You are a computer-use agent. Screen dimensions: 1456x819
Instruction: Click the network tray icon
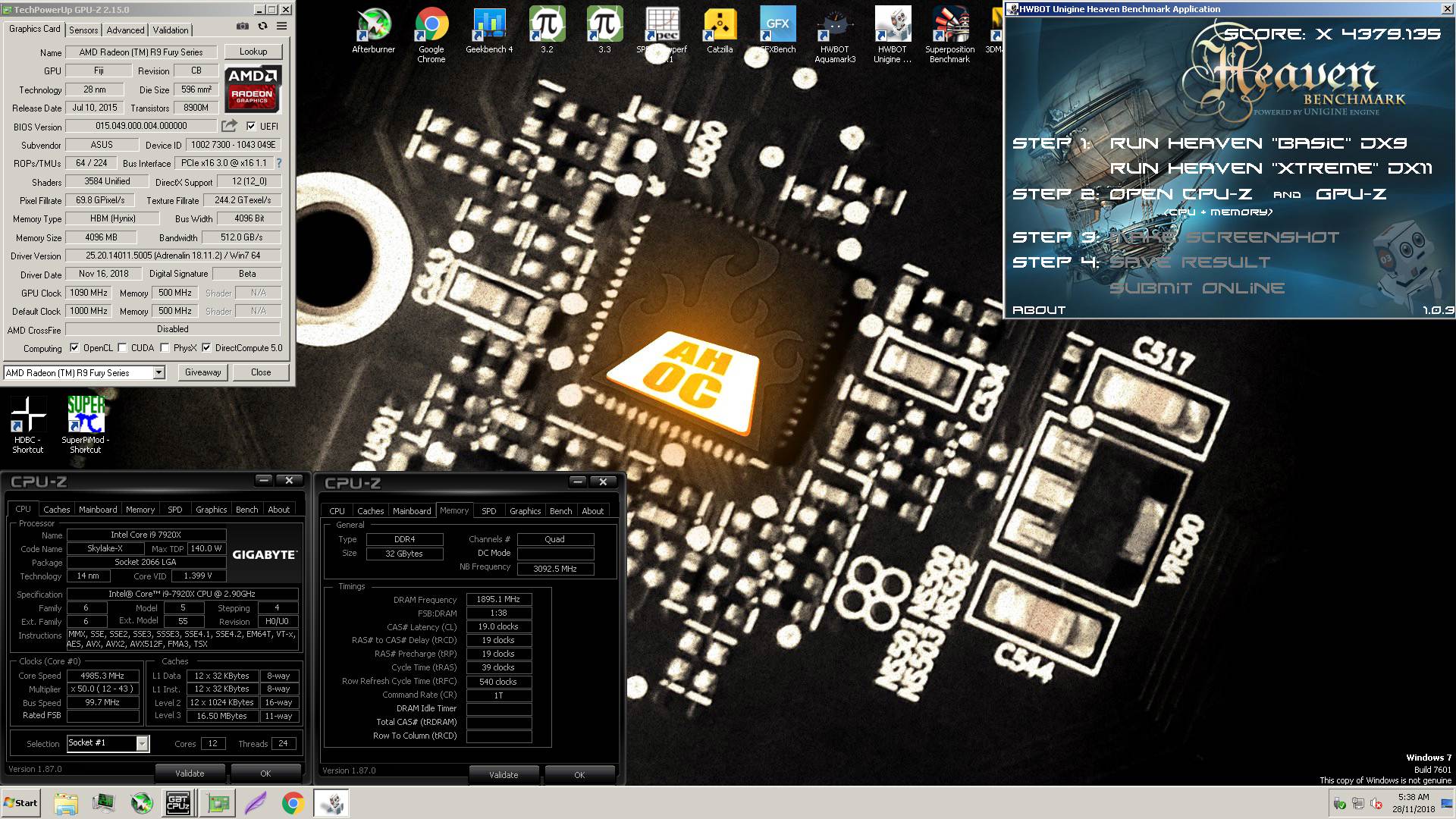point(1357,804)
